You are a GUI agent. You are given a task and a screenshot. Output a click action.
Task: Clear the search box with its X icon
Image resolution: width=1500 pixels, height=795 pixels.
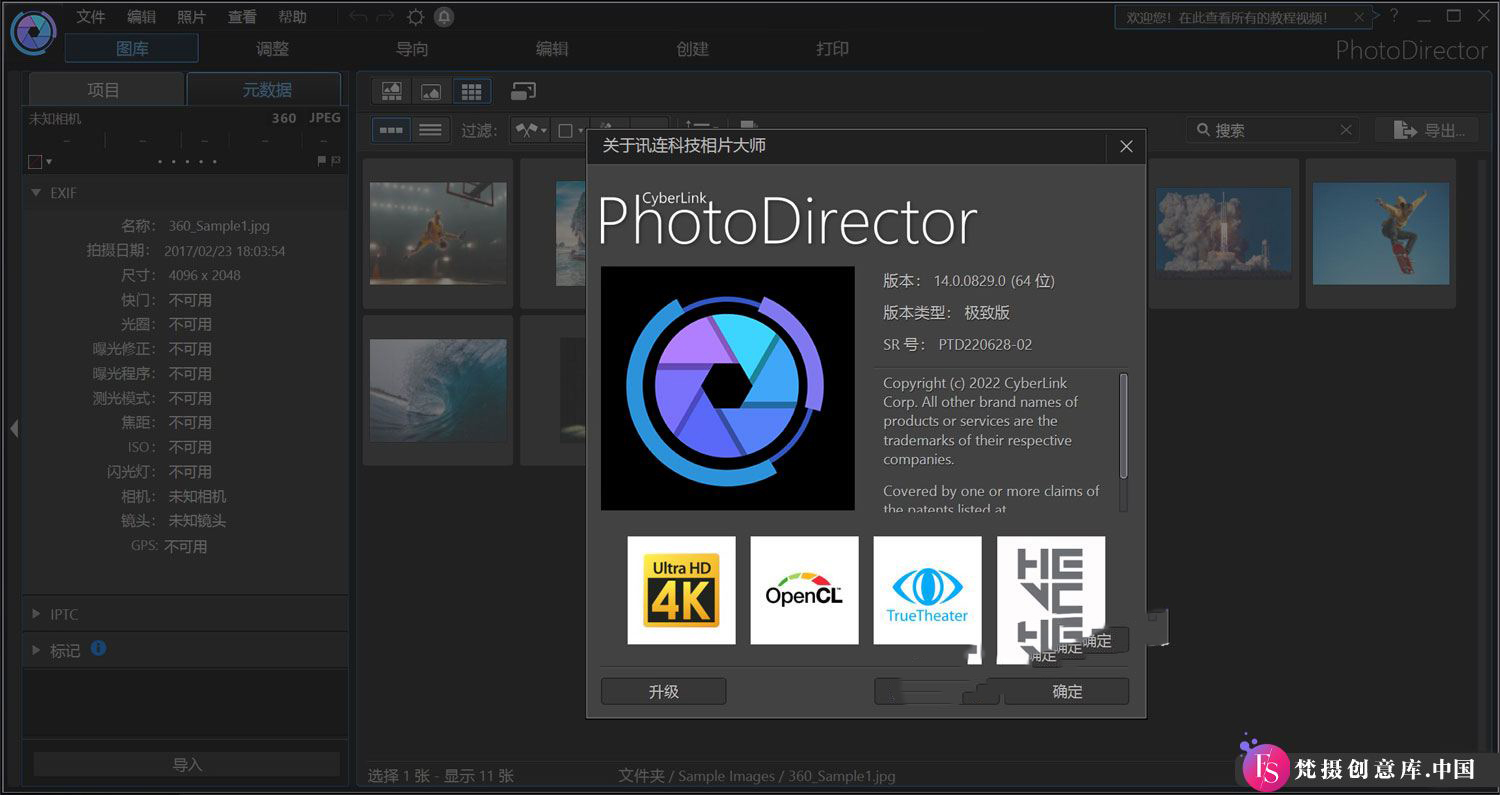[x=1346, y=130]
